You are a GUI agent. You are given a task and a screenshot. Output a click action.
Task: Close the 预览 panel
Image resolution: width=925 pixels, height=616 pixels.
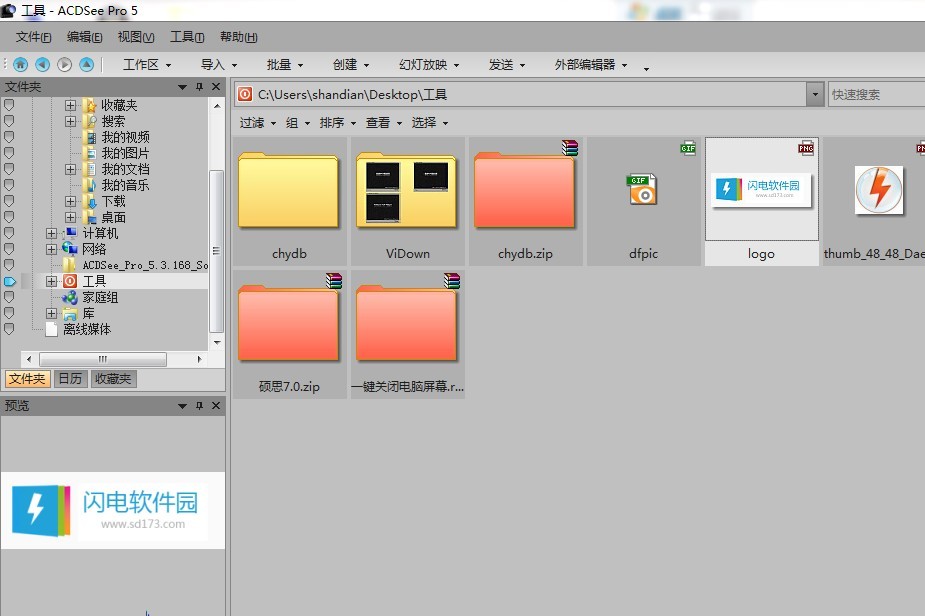click(216, 405)
